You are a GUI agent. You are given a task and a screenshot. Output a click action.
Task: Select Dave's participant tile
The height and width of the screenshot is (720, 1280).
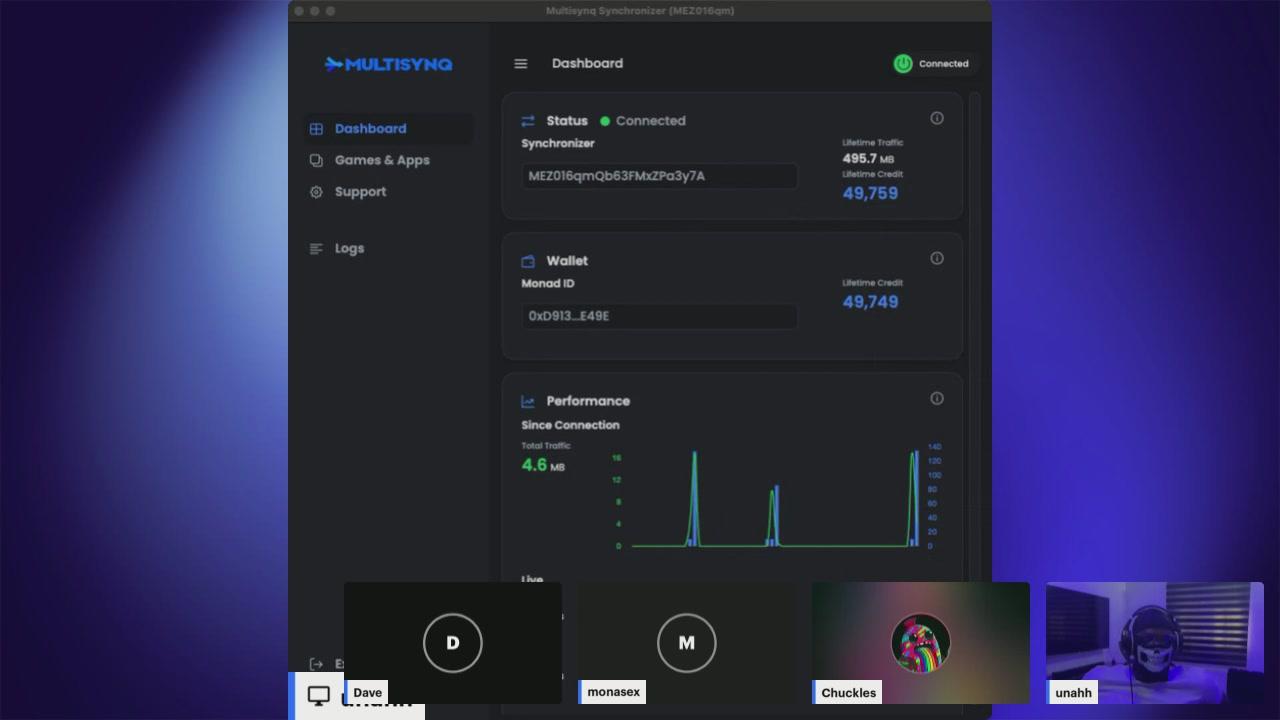[x=453, y=643]
